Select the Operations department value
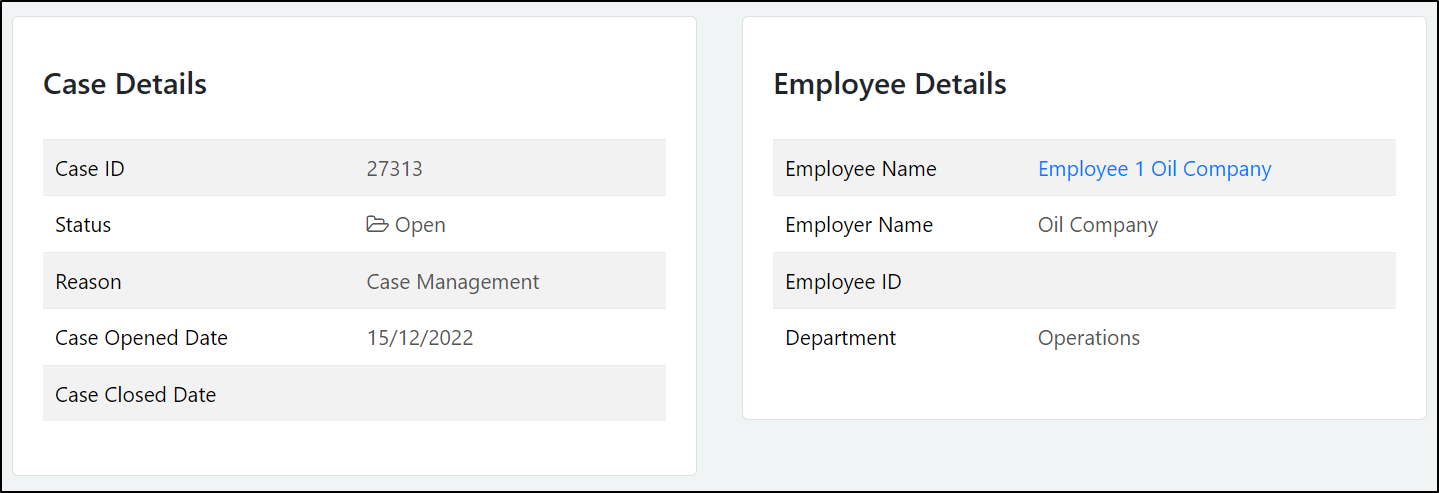1439x493 pixels. (1088, 338)
